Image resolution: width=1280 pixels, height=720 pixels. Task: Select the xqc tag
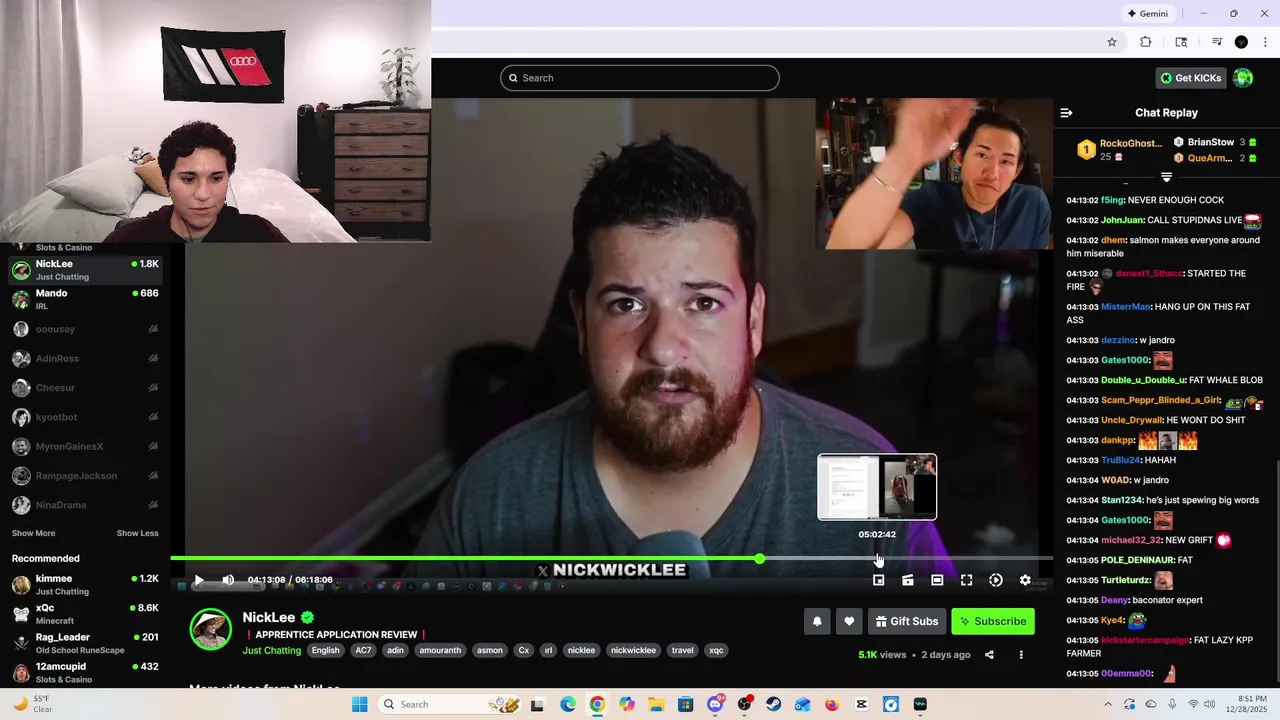[716, 650]
